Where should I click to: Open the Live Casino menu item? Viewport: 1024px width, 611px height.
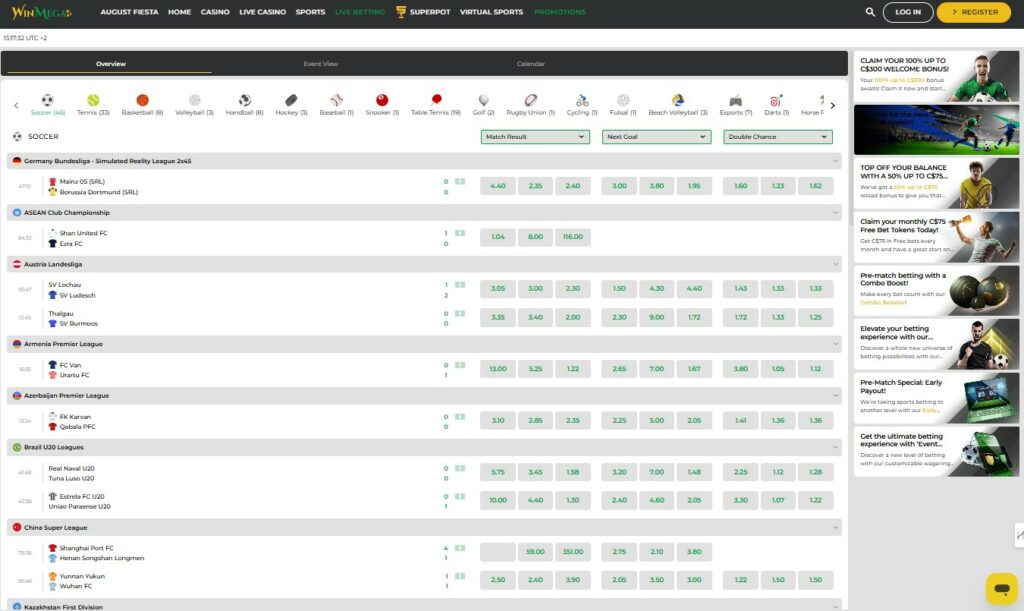click(x=263, y=12)
